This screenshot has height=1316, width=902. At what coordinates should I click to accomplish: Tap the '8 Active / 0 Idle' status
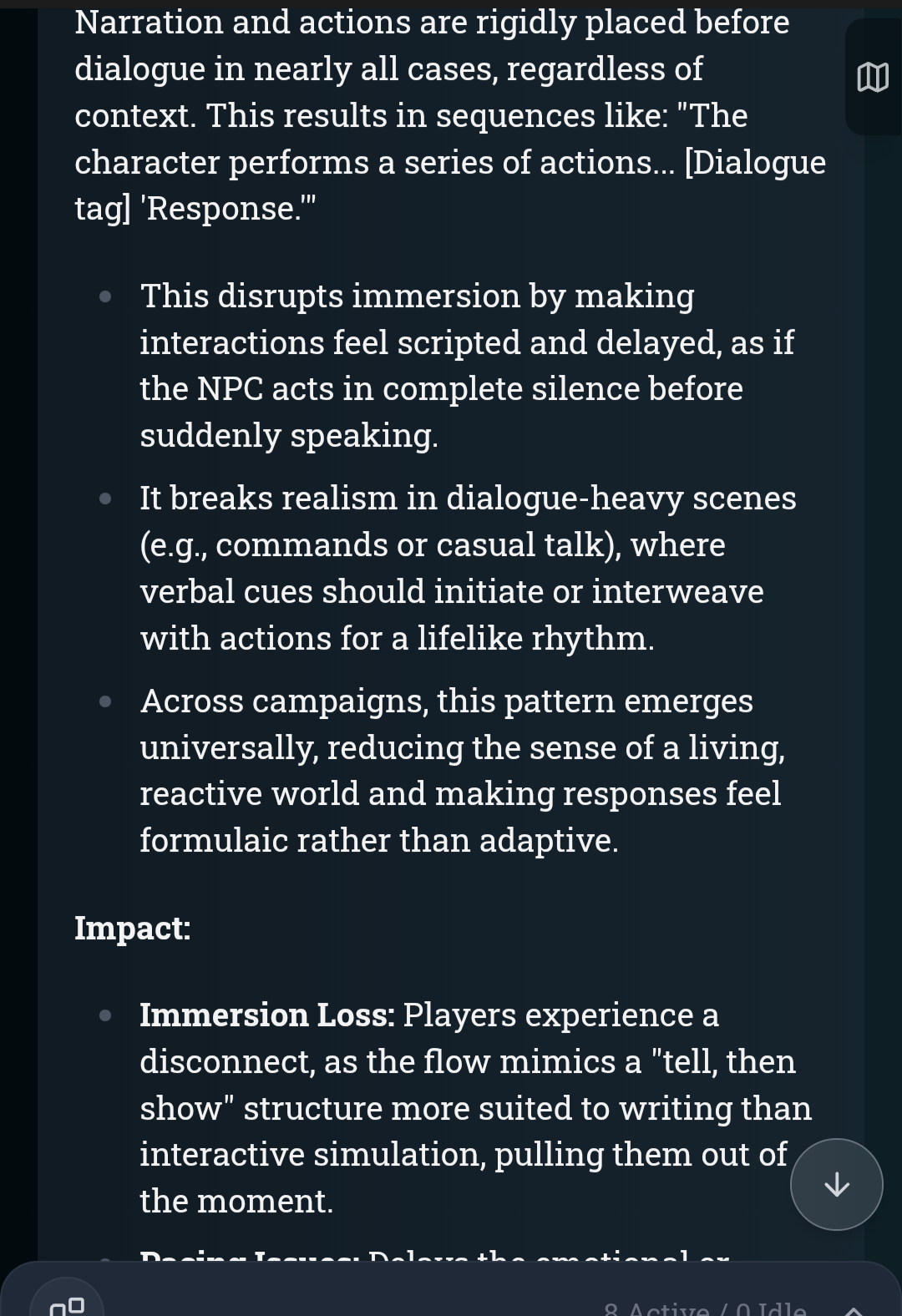pyautogui.click(x=705, y=1308)
